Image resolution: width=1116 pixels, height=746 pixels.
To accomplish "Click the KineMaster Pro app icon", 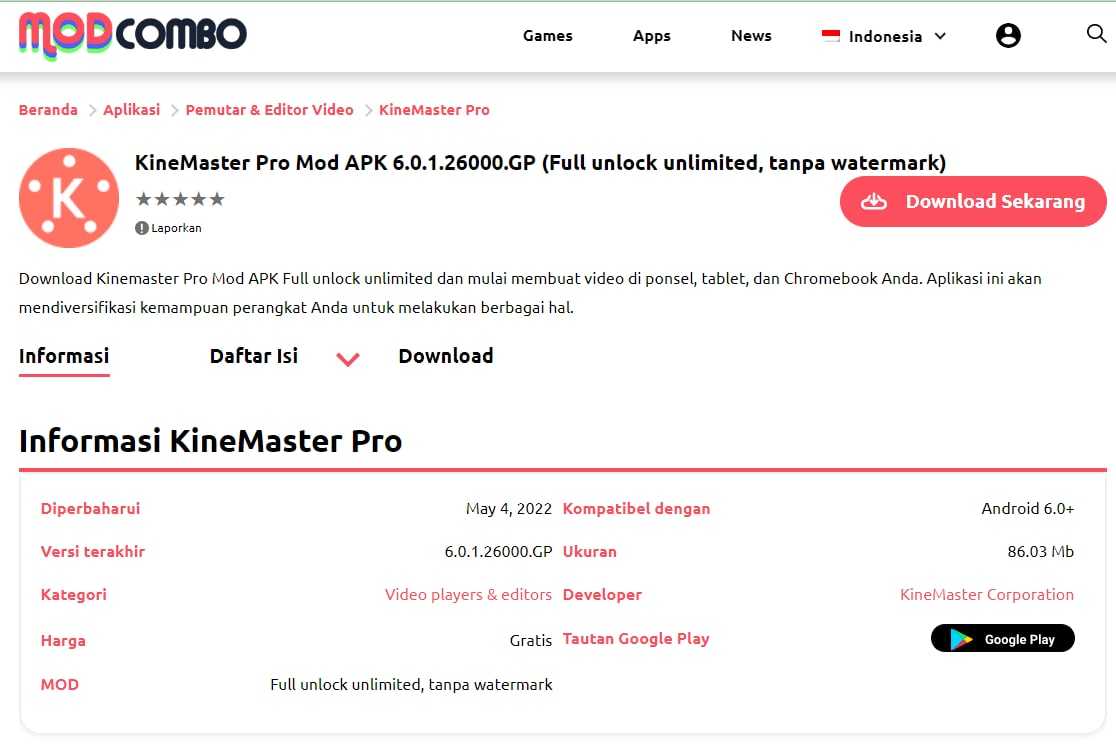I will [69, 198].
